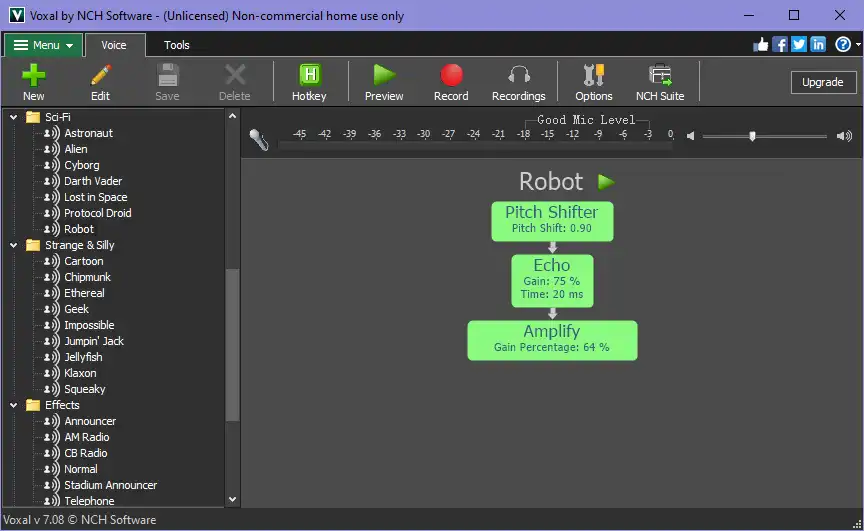Select the Jumpin' Jack voice
The image size is (864, 531).
(x=94, y=341)
